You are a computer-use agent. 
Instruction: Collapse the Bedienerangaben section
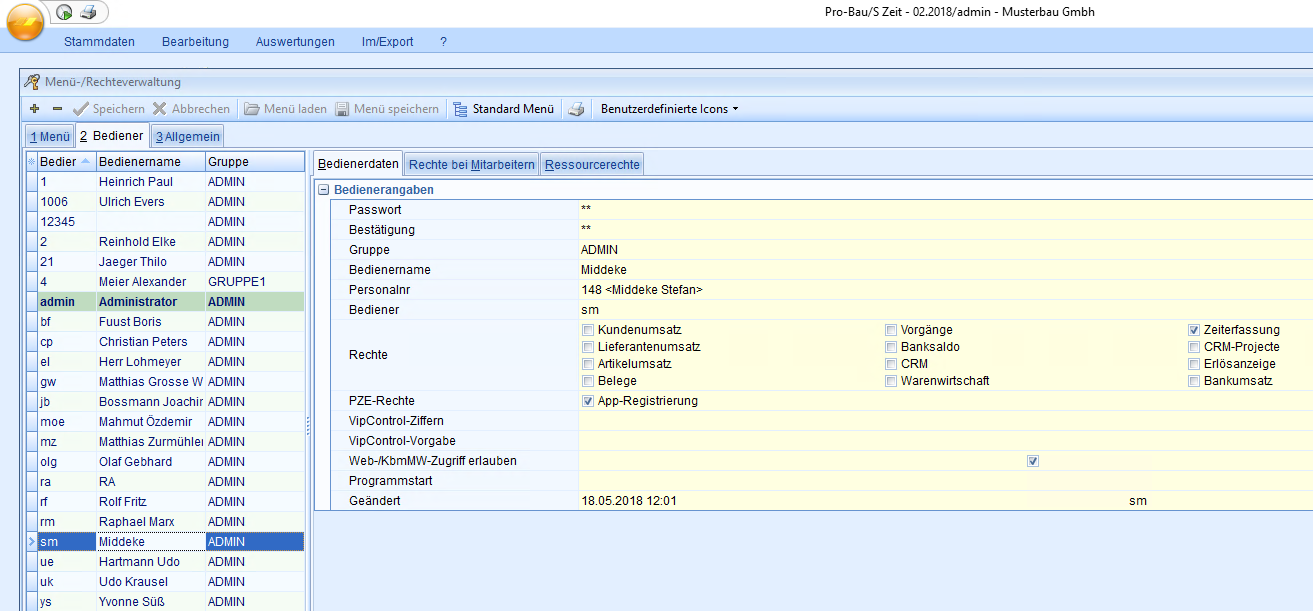323,190
